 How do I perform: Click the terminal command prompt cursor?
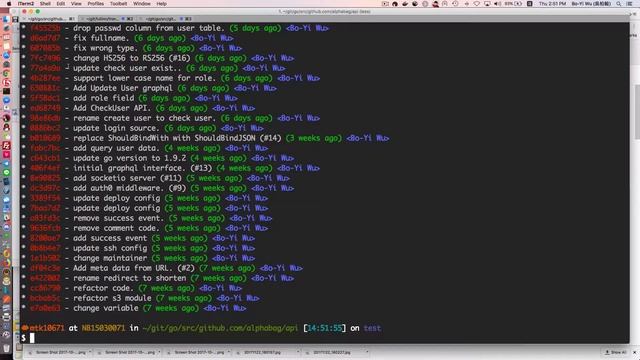click(32, 338)
